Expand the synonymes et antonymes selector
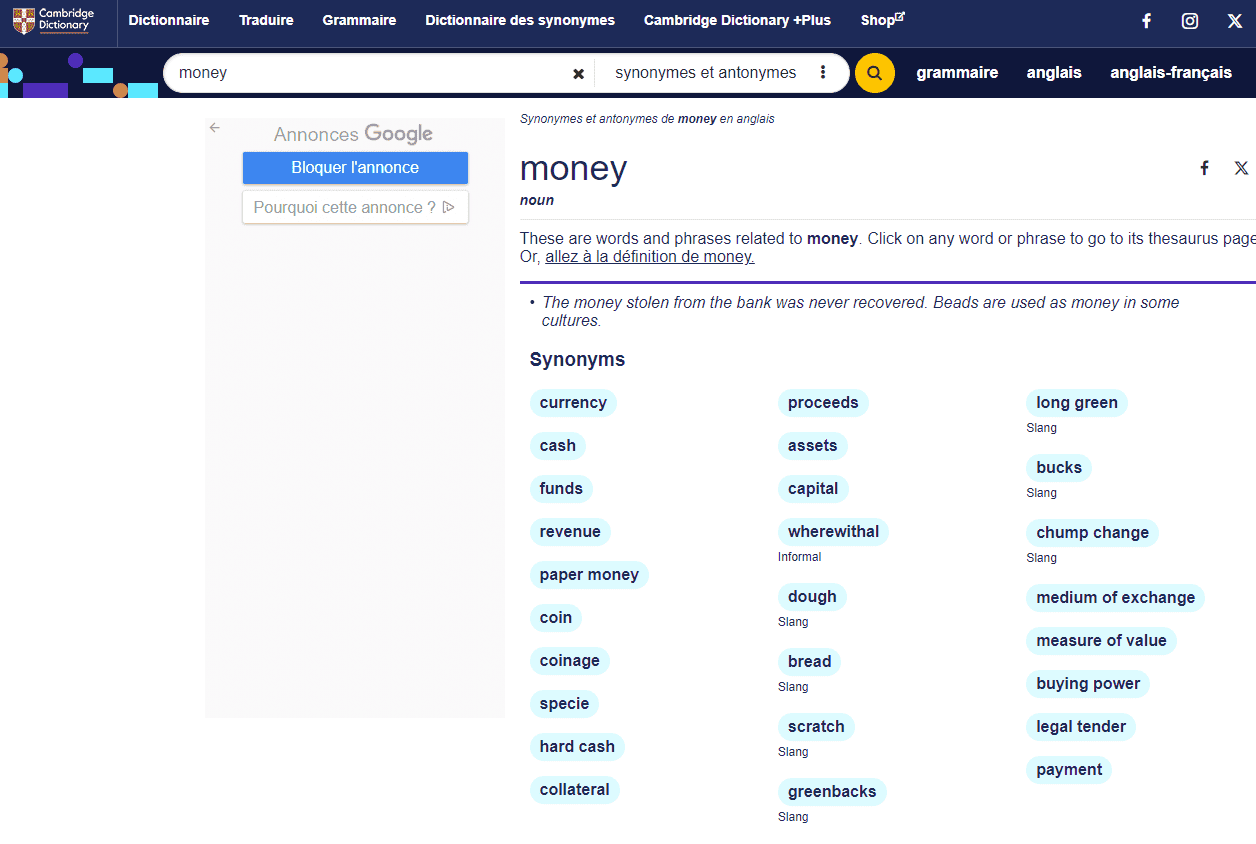1256x844 pixels. (705, 73)
